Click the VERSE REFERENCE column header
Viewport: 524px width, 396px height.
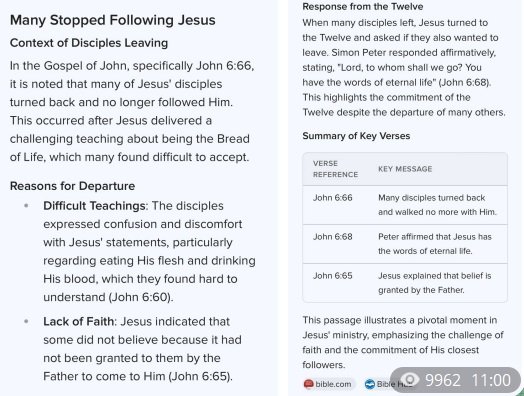335,169
